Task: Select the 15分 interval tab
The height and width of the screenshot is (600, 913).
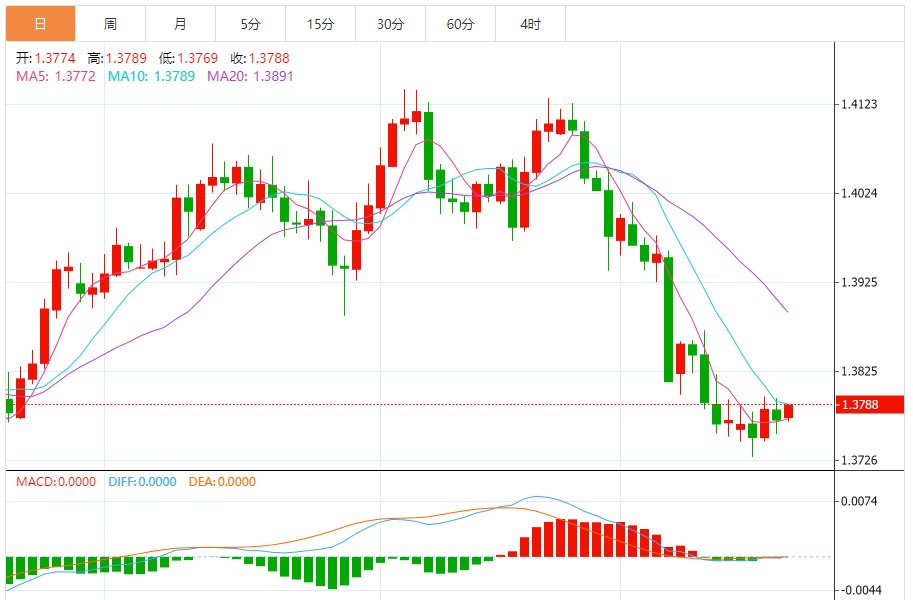Action: (320, 24)
